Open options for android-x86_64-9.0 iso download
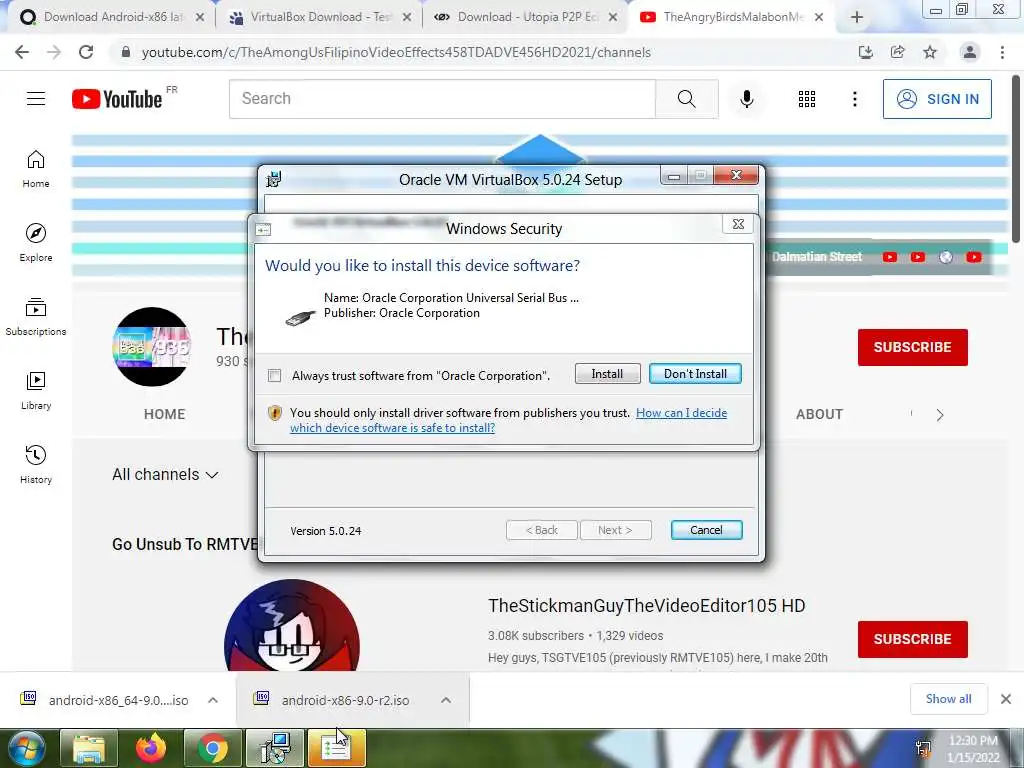This screenshot has height=768, width=1024. coord(213,700)
